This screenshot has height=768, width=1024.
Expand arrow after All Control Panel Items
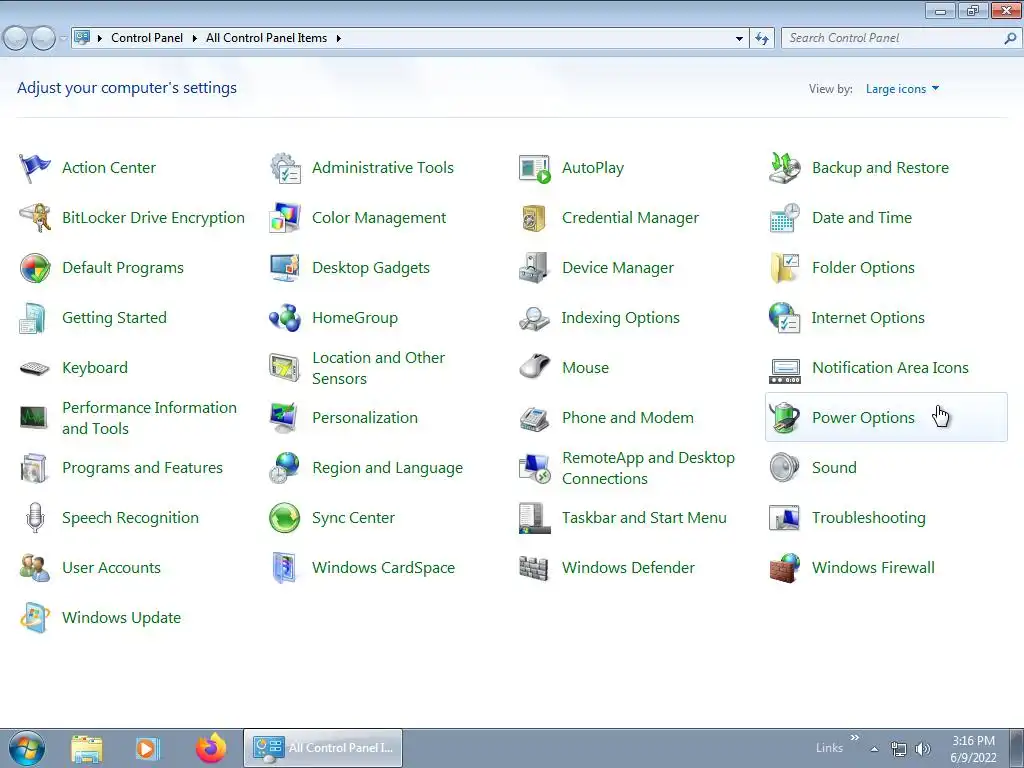(x=338, y=39)
